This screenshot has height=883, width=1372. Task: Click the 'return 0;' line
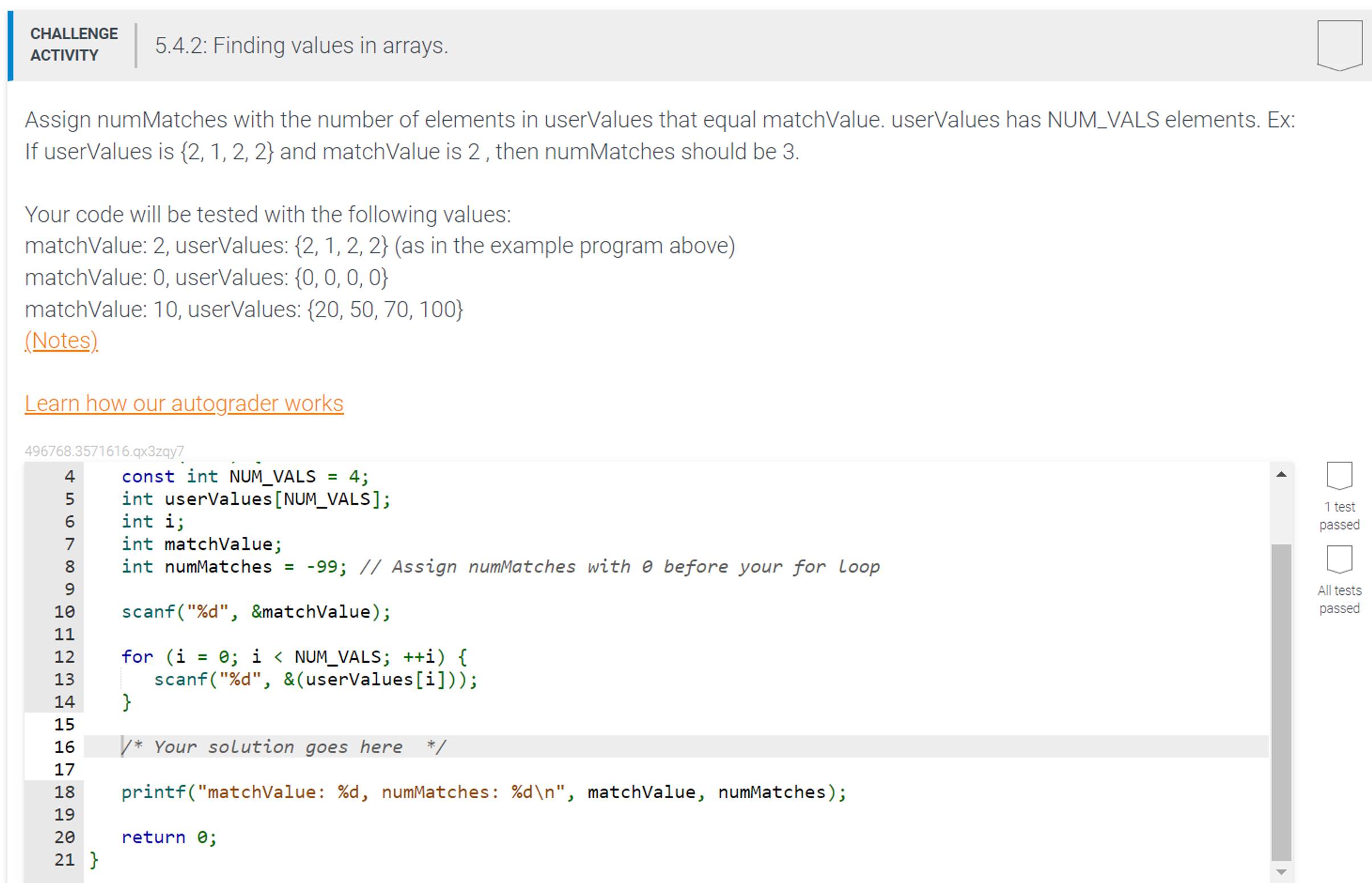[169, 837]
